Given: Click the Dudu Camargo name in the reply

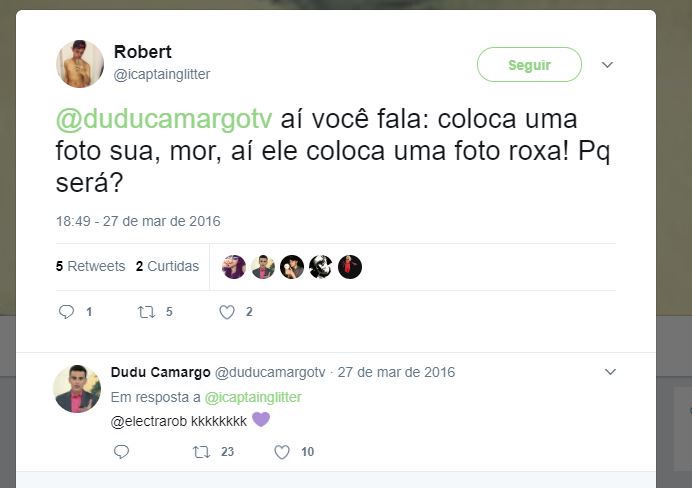Looking at the screenshot, I should click(x=161, y=372).
